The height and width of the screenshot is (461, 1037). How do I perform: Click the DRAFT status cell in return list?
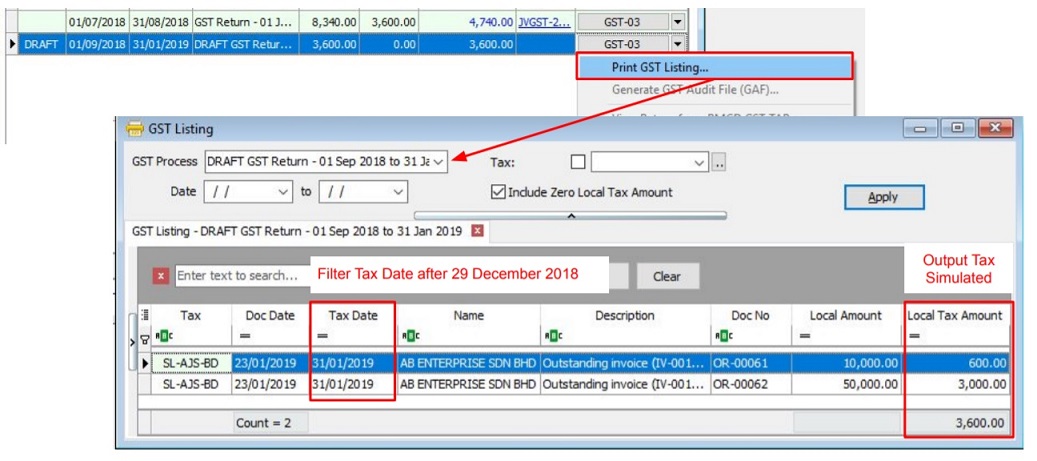click(42, 44)
